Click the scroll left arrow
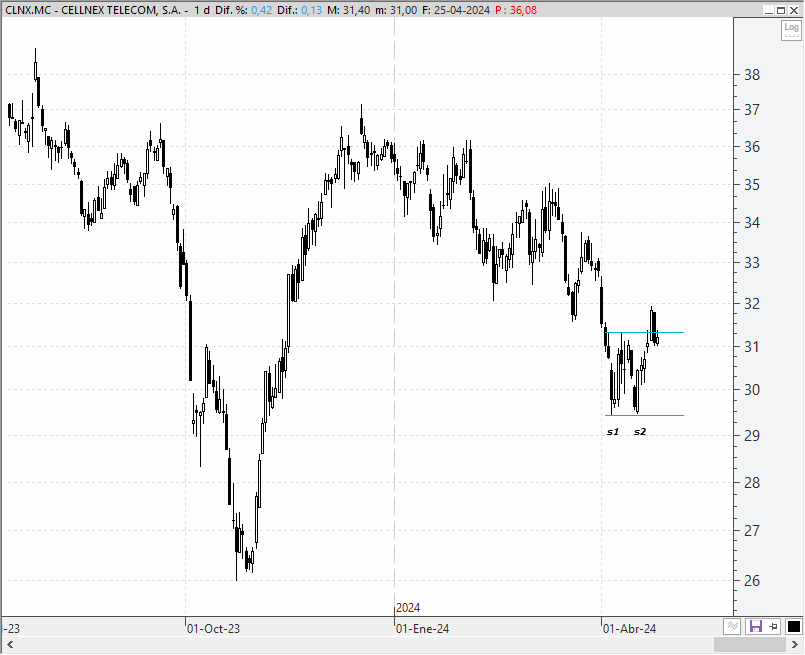Screen dimensions: 805x655 pyautogui.click(x=10, y=644)
